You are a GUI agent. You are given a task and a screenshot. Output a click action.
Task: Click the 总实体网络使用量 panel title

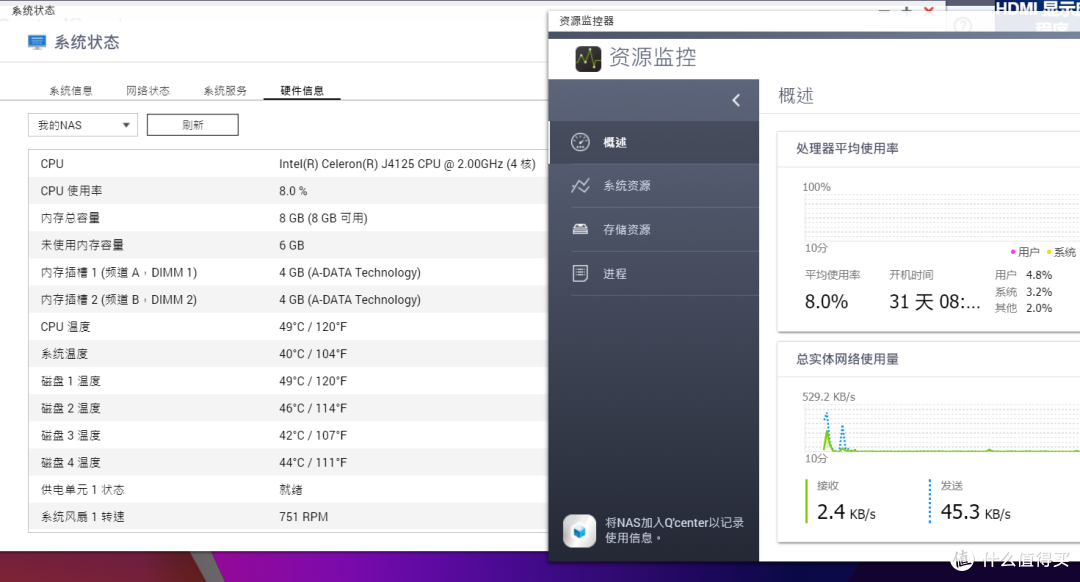(847, 359)
